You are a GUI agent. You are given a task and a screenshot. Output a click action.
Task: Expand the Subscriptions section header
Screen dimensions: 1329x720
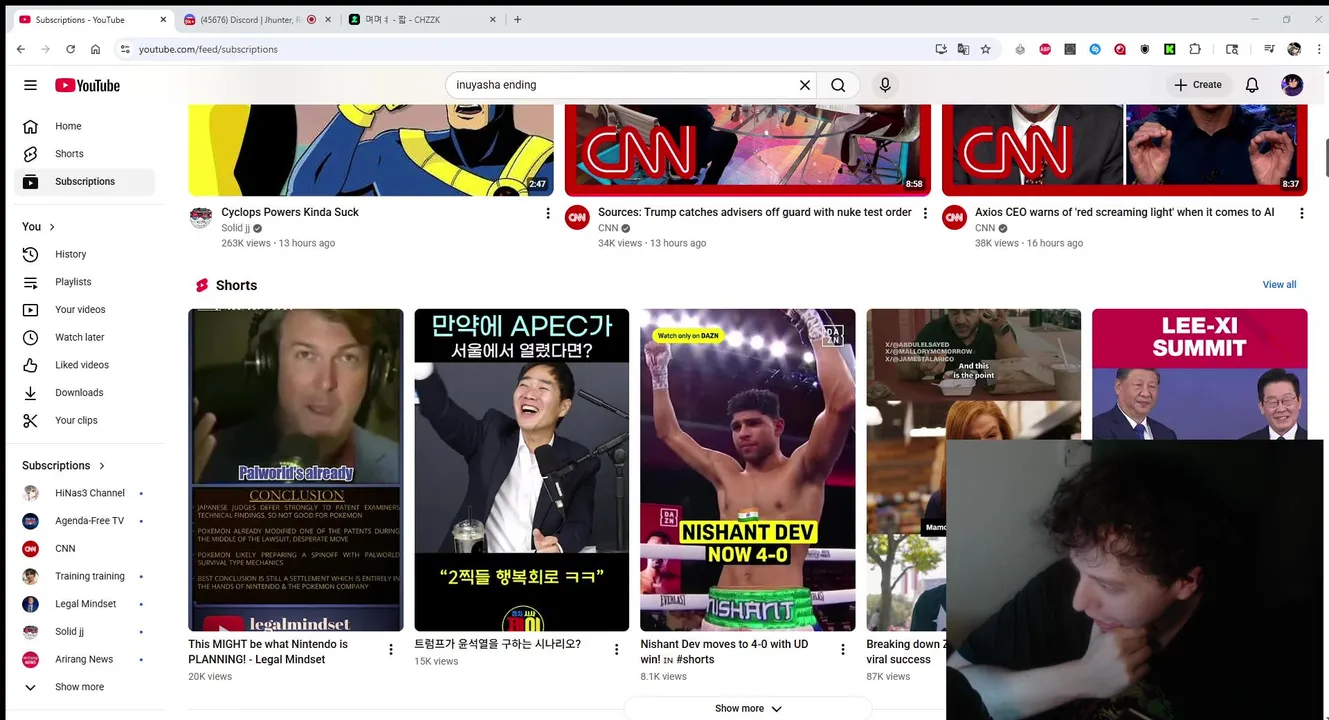tap(64, 466)
